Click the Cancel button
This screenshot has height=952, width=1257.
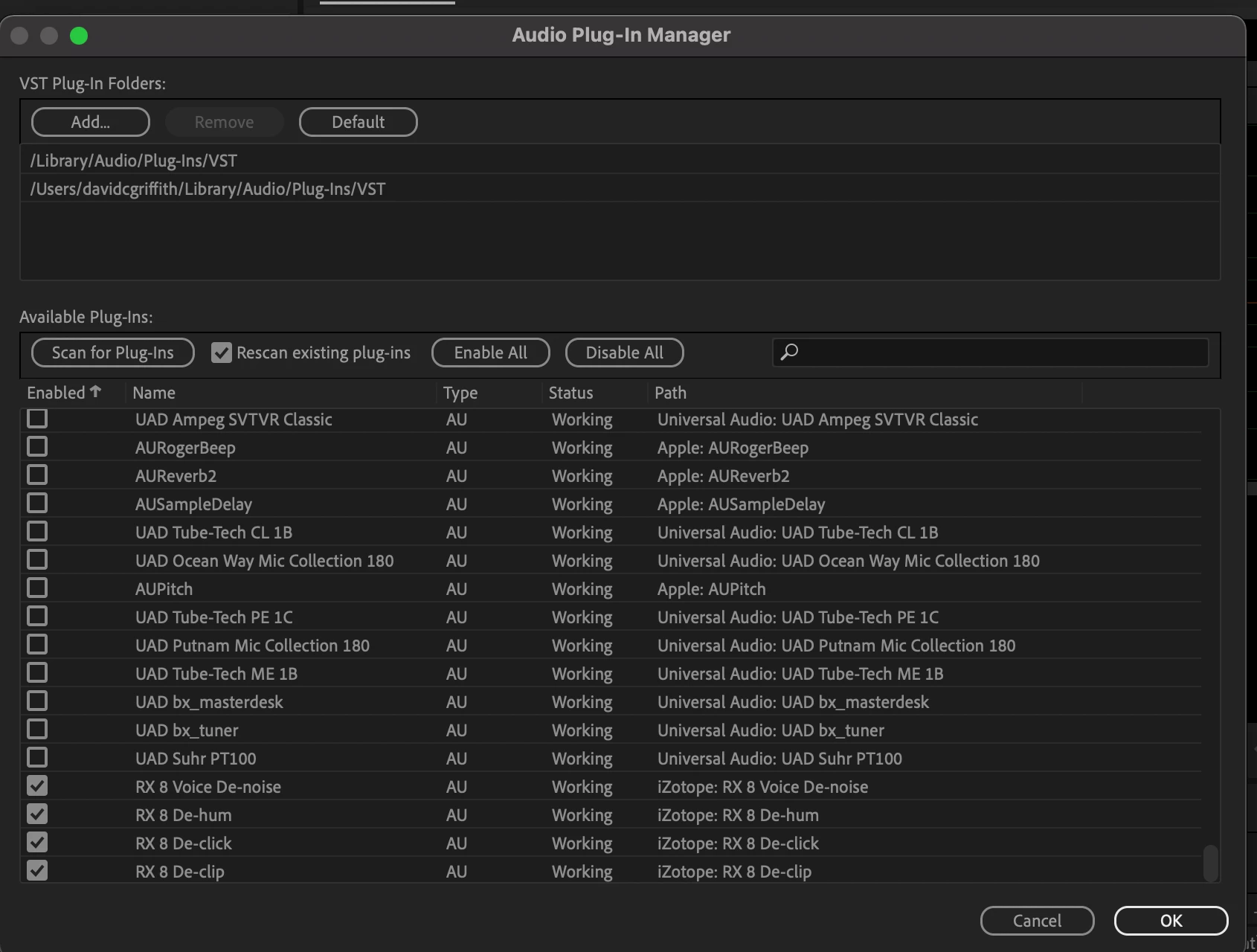coord(1038,921)
